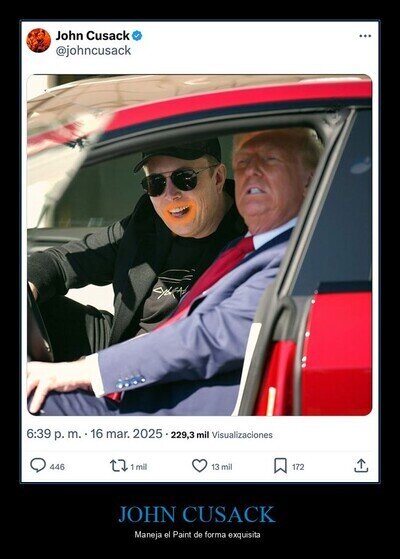The width and height of the screenshot is (400, 559).
Task: Click the 1 mil reposts count
Action: pyautogui.click(x=139, y=467)
